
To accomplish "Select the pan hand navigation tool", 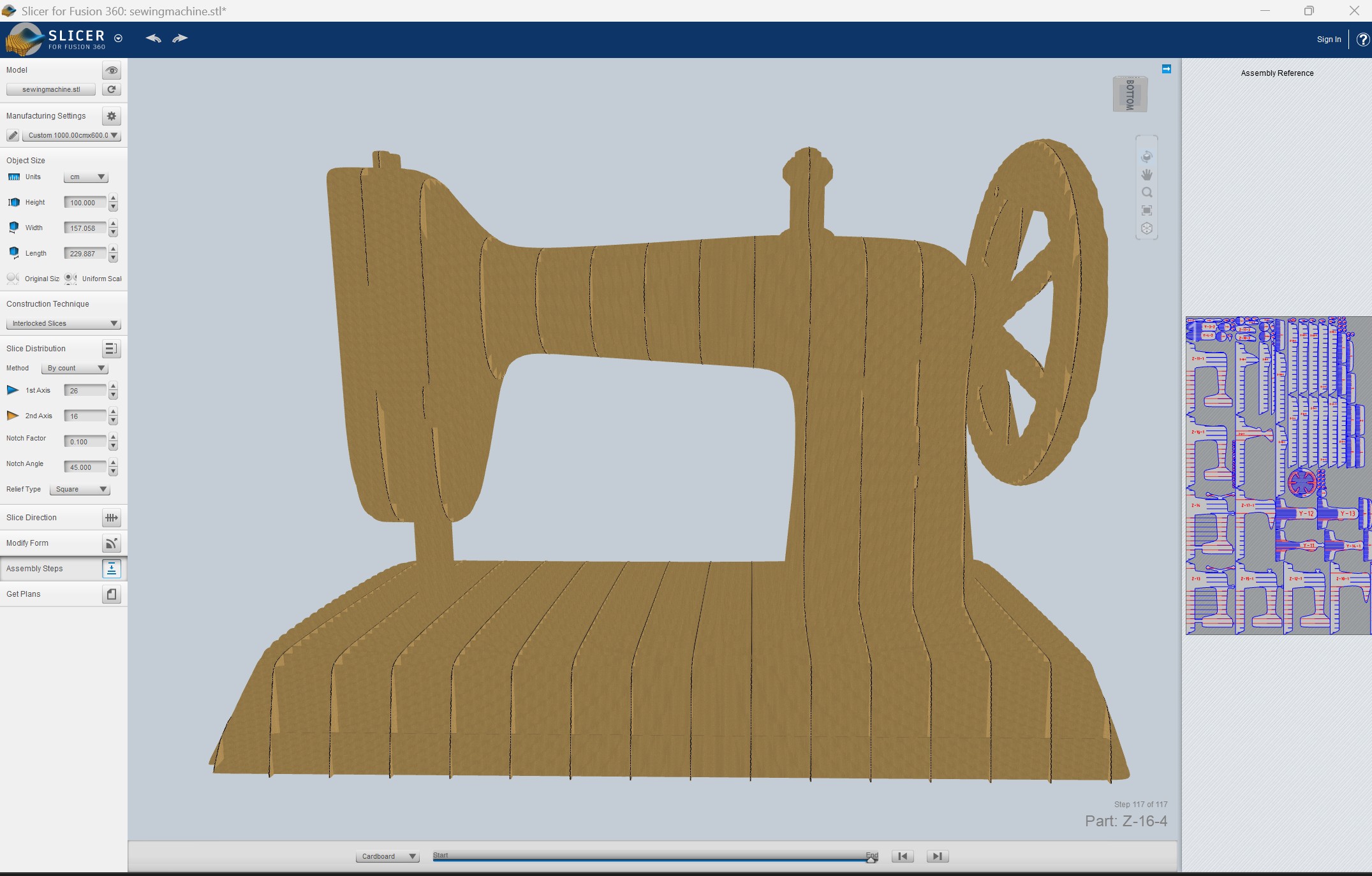I will [1147, 175].
